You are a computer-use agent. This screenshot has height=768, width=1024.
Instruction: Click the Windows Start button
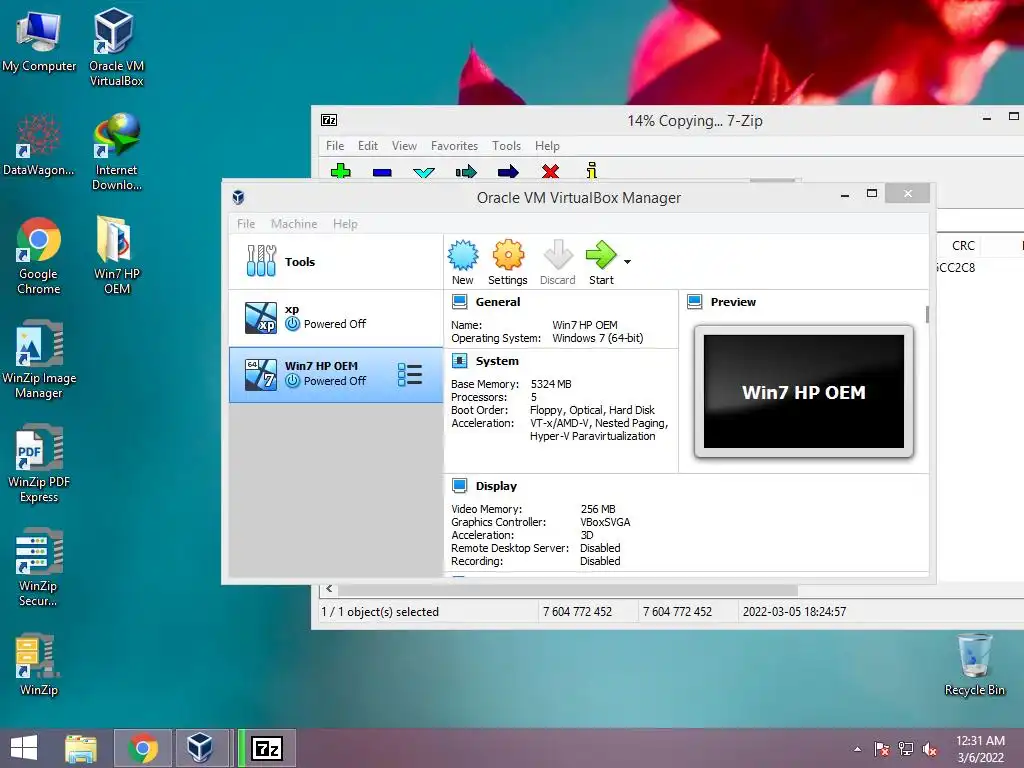tap(24, 748)
